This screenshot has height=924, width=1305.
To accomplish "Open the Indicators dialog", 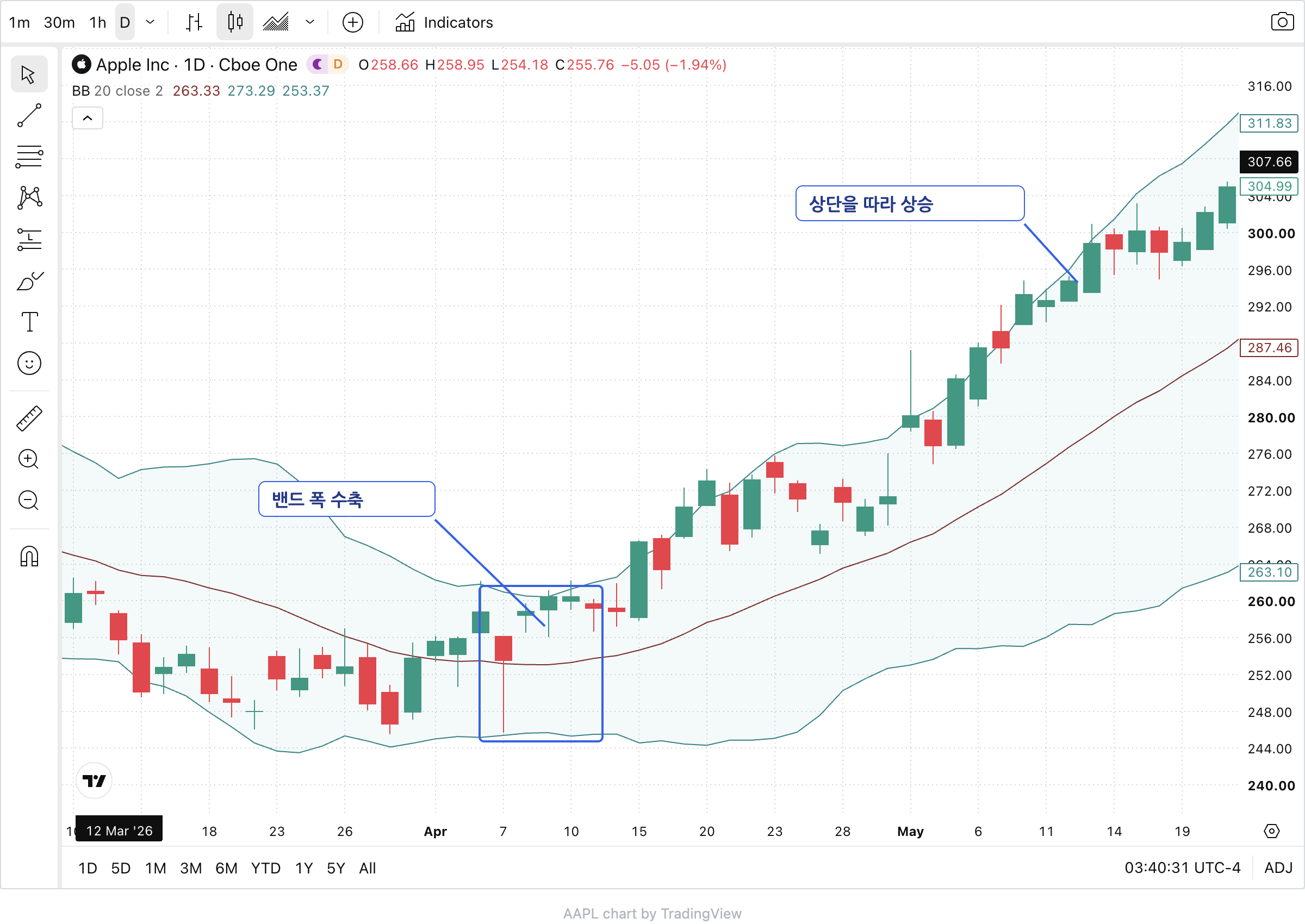I will tap(444, 22).
